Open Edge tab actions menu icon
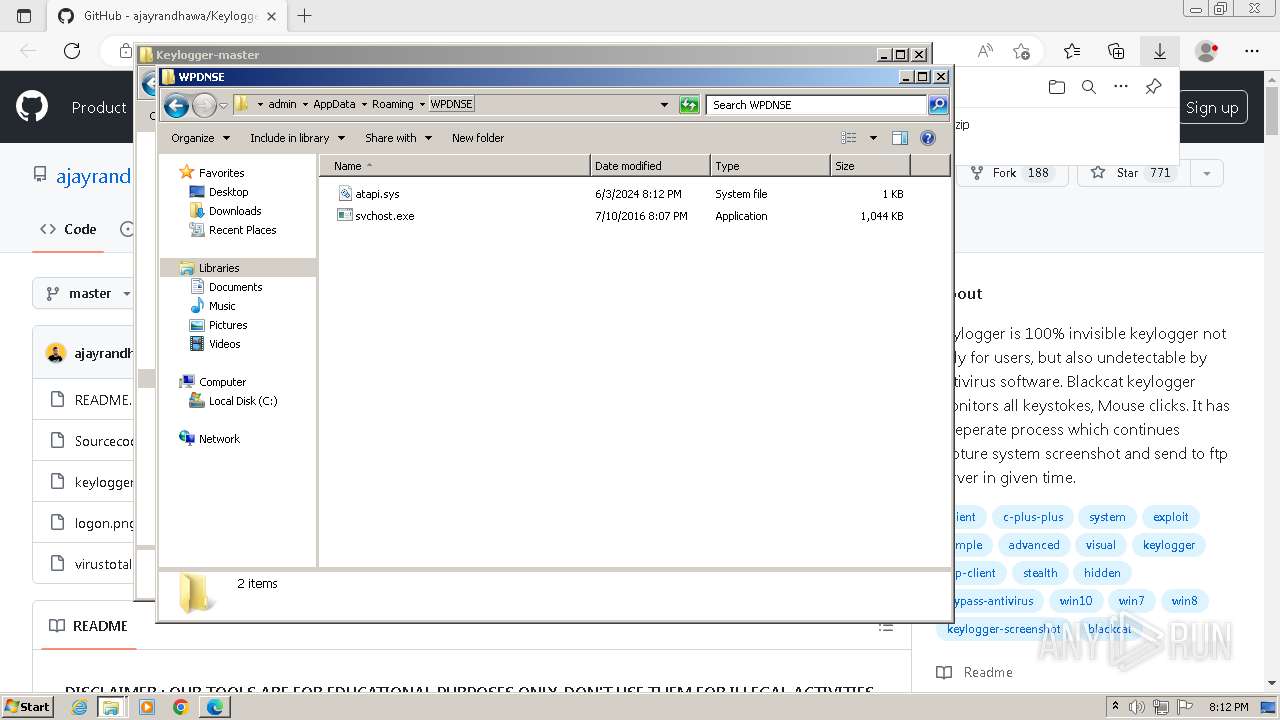1280x720 pixels. tap(24, 16)
